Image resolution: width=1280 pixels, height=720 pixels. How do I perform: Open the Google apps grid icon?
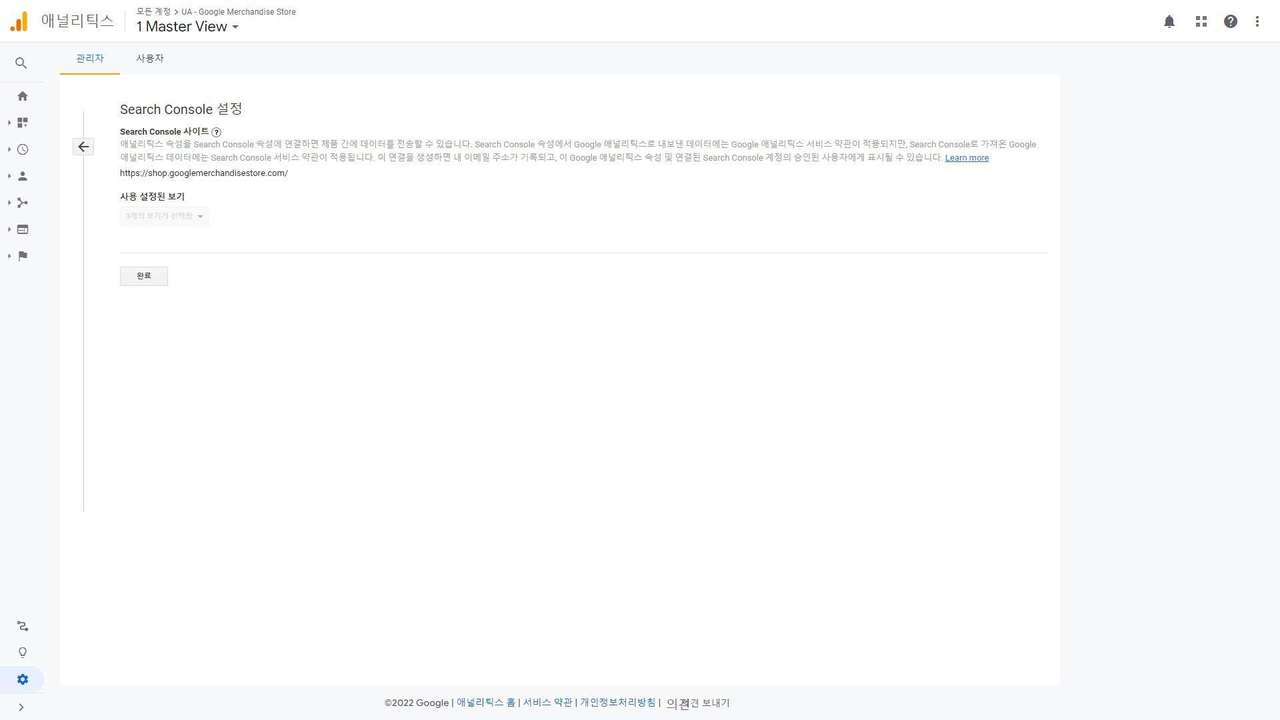tap(1201, 21)
